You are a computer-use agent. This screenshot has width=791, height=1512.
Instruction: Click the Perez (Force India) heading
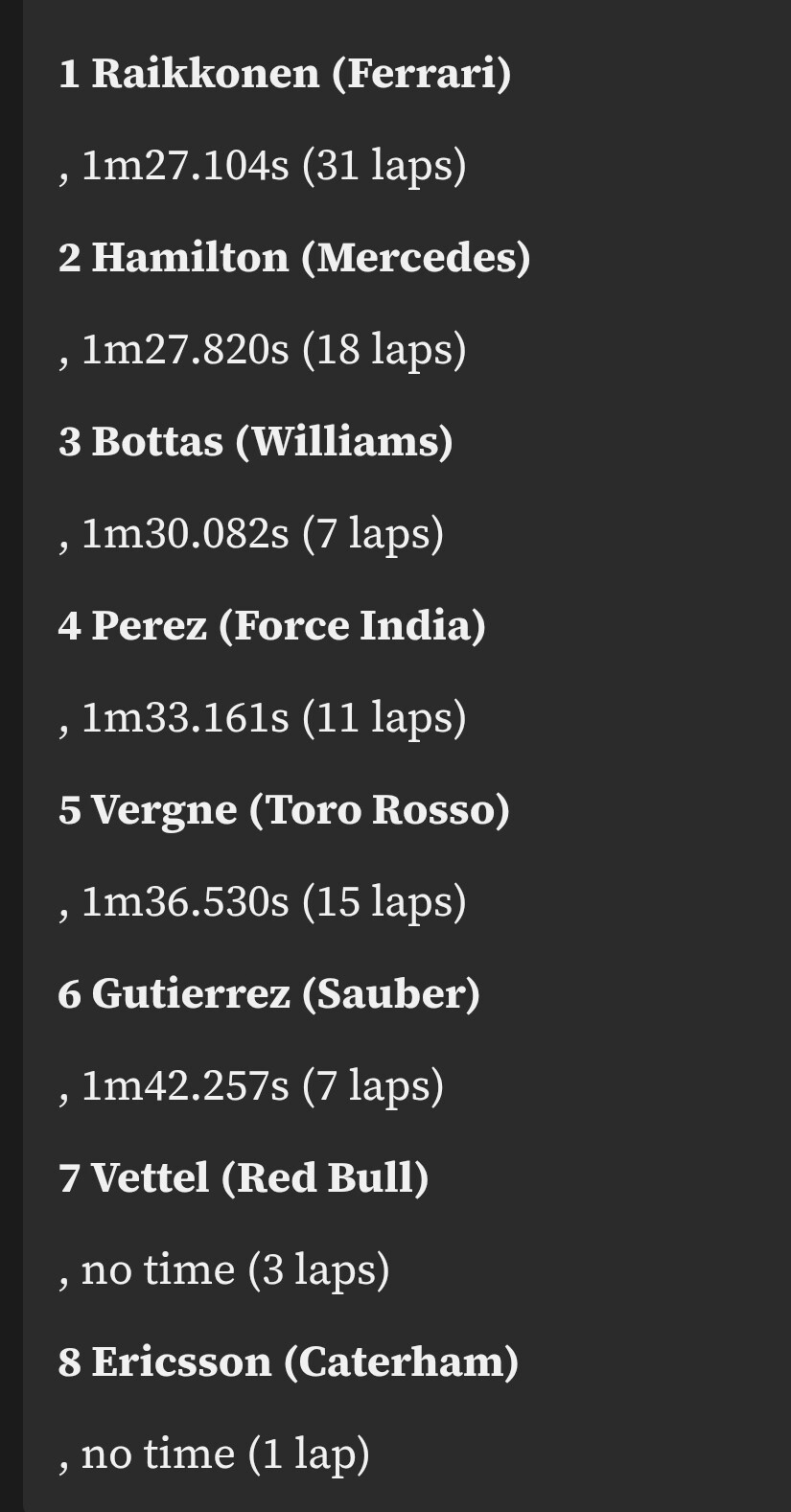coord(271,626)
